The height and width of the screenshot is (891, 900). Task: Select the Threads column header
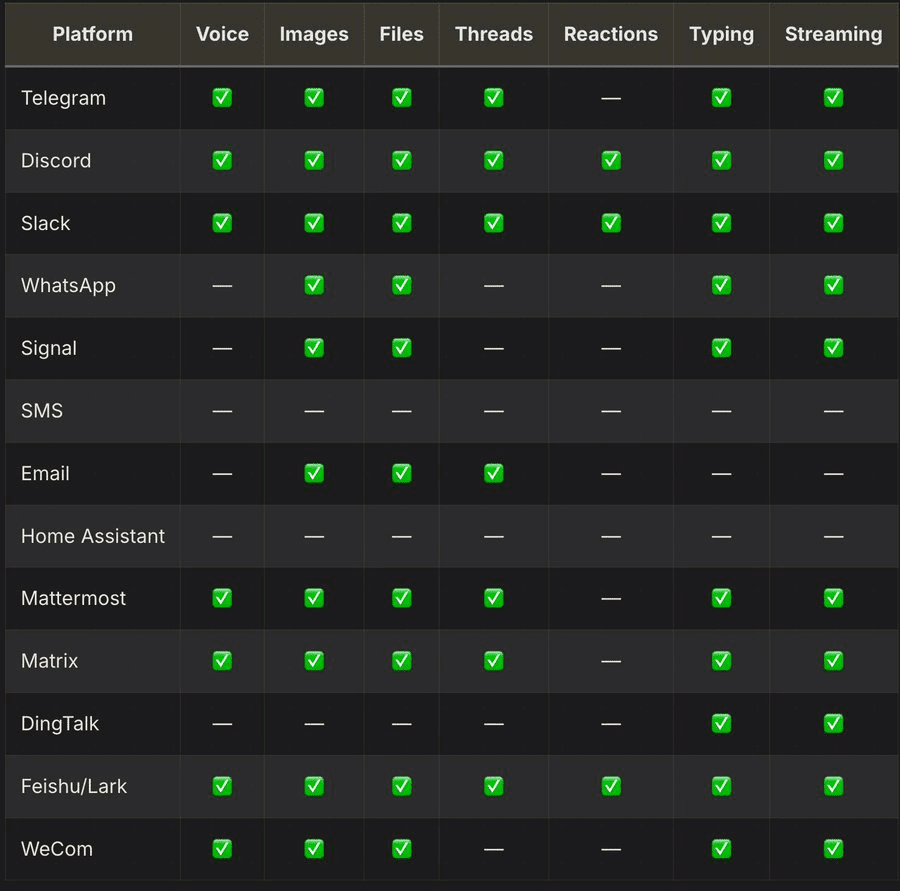click(494, 34)
